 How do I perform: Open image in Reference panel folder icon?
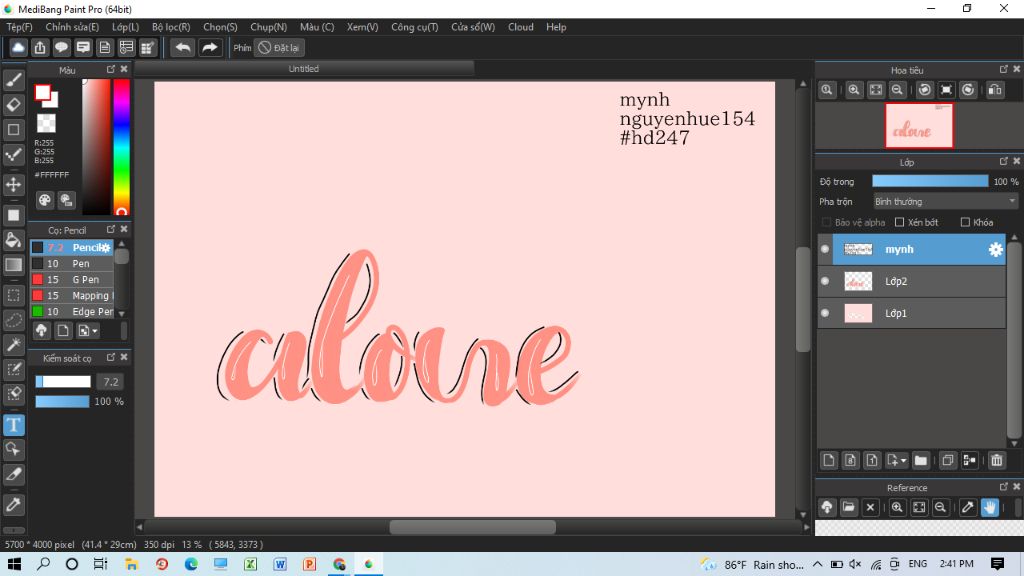[848, 507]
